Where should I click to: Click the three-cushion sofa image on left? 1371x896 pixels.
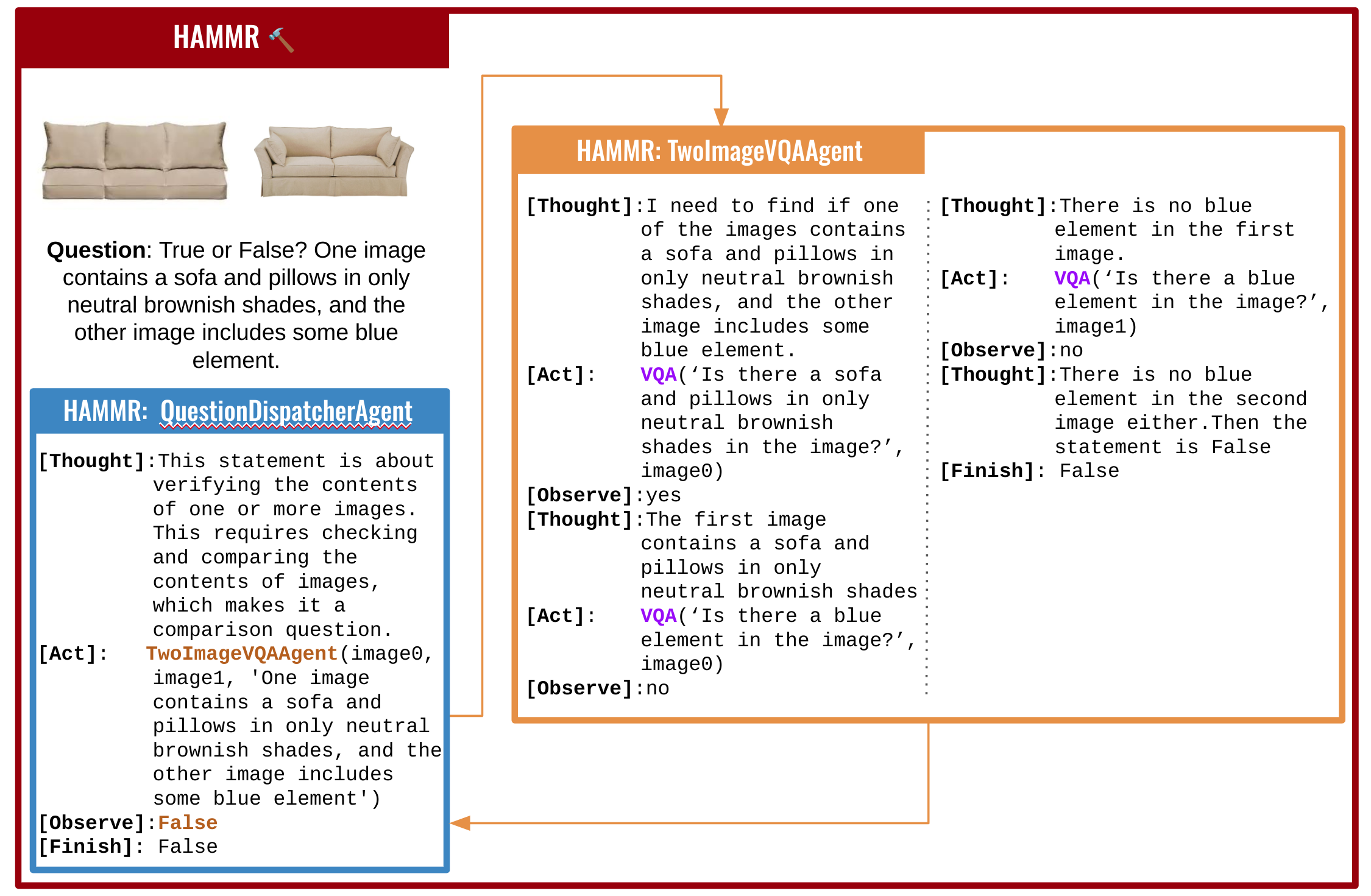[x=135, y=160]
